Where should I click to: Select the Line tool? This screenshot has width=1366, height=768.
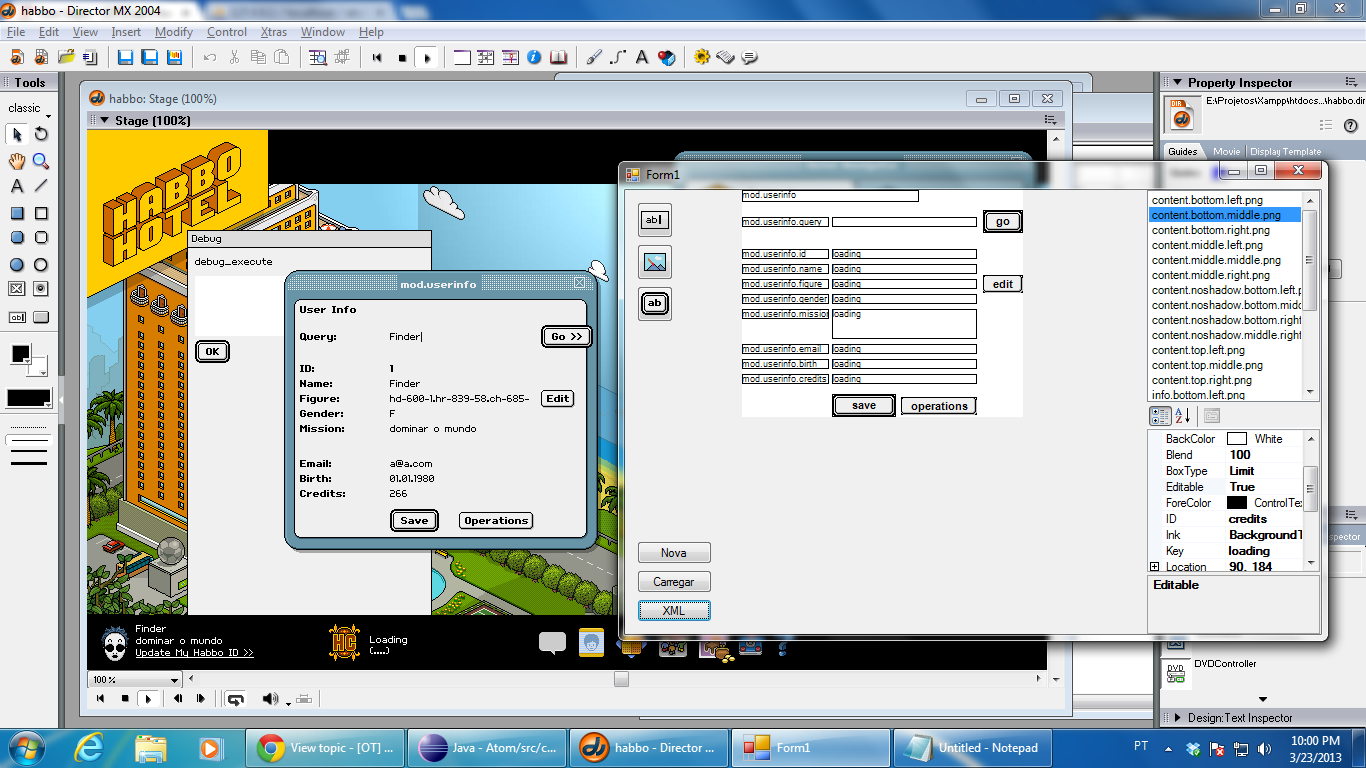coord(41,186)
